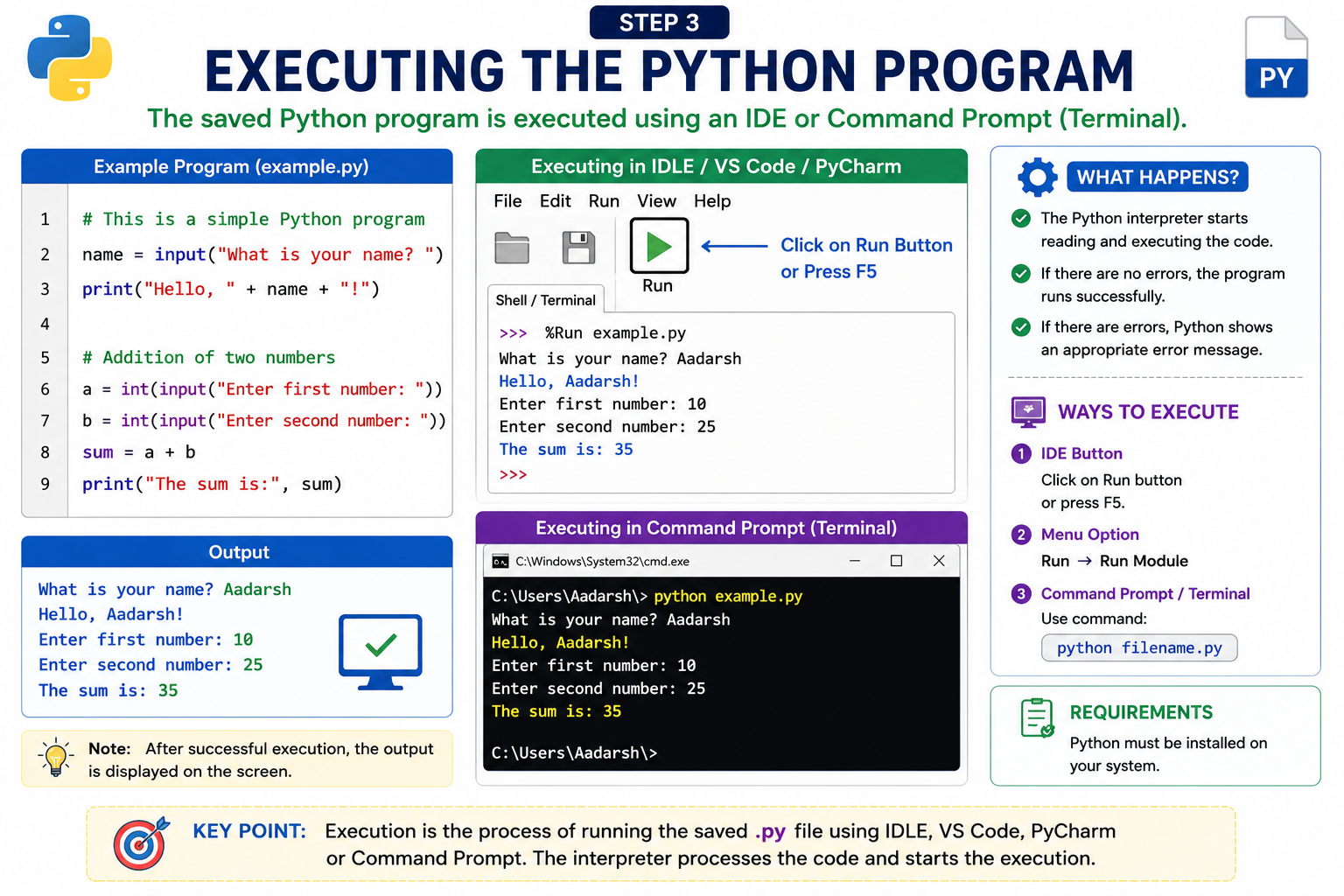Click the green check beside 'If there are errors'
Screen dimensions: 1344x896
1020,327
